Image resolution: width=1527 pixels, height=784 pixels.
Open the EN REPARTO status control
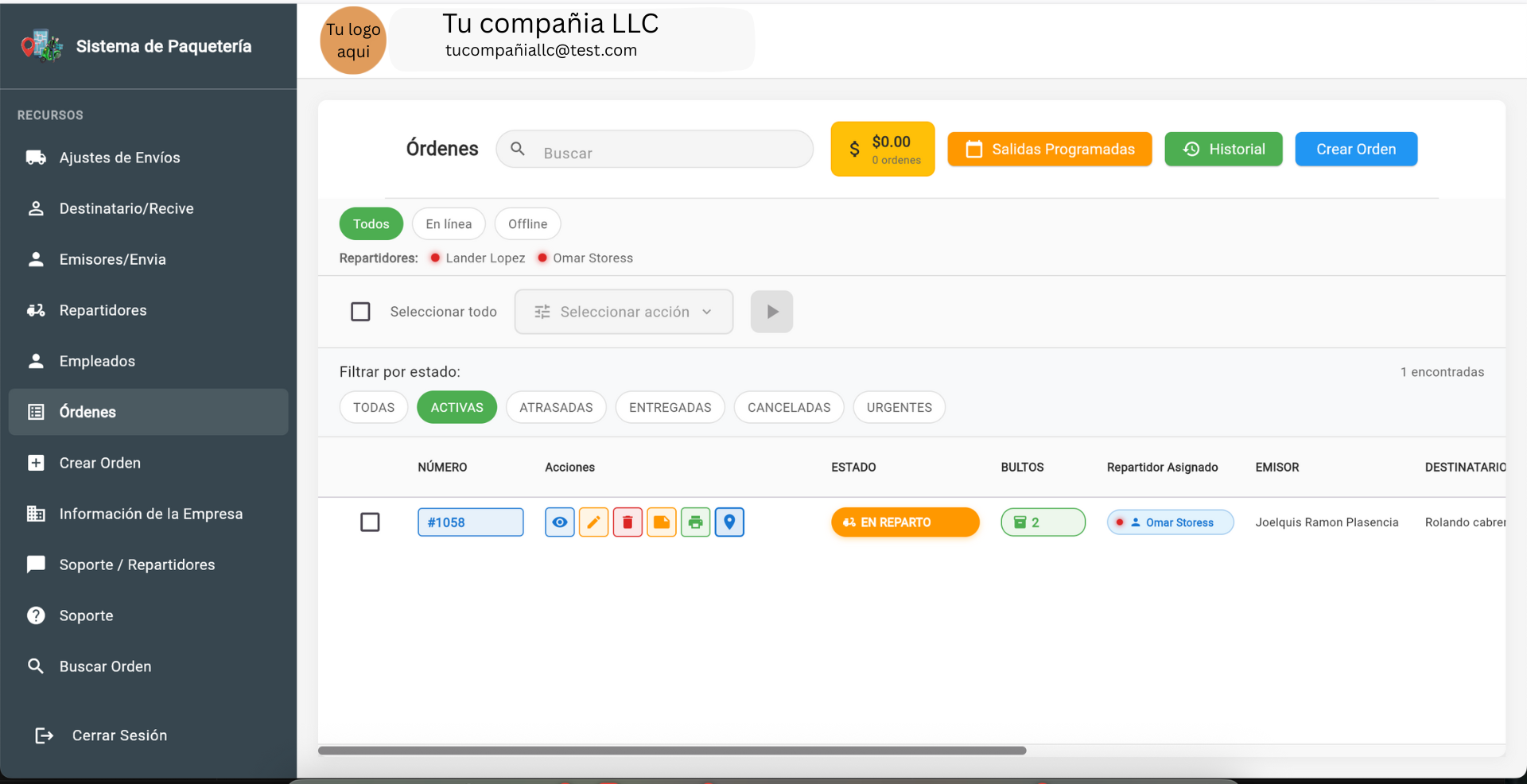905,522
